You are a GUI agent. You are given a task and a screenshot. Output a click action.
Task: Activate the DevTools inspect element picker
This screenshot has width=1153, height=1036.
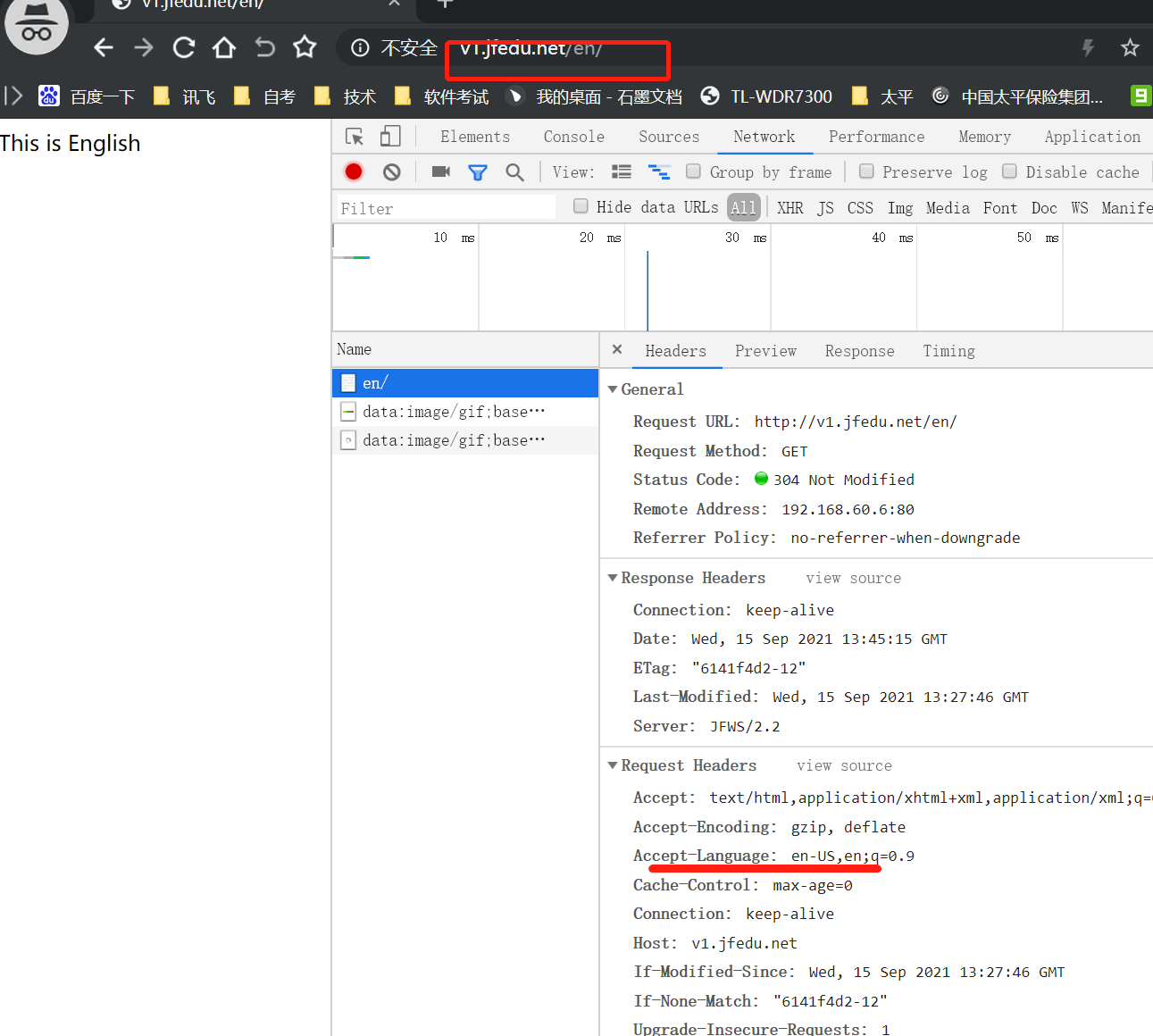click(x=355, y=137)
